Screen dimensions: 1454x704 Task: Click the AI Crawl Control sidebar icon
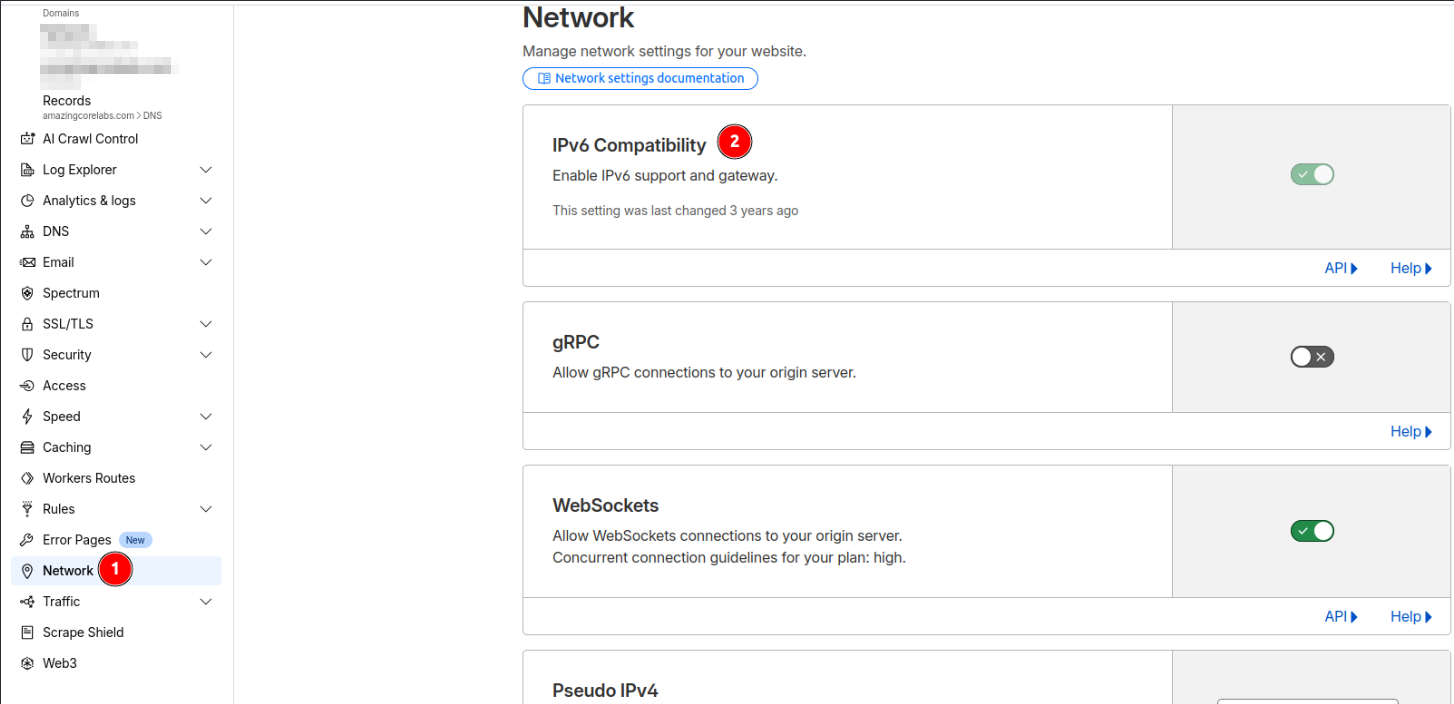(27, 139)
